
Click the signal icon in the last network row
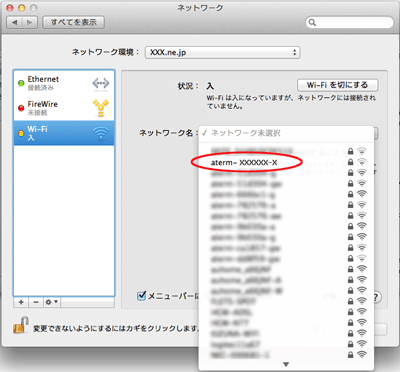tap(362, 354)
